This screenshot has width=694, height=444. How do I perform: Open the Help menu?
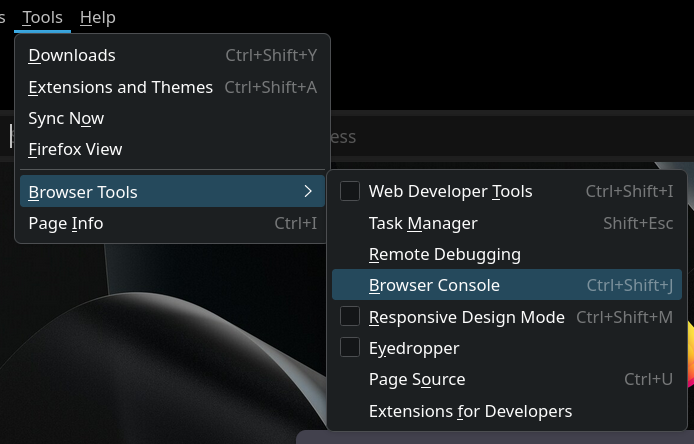point(98,18)
